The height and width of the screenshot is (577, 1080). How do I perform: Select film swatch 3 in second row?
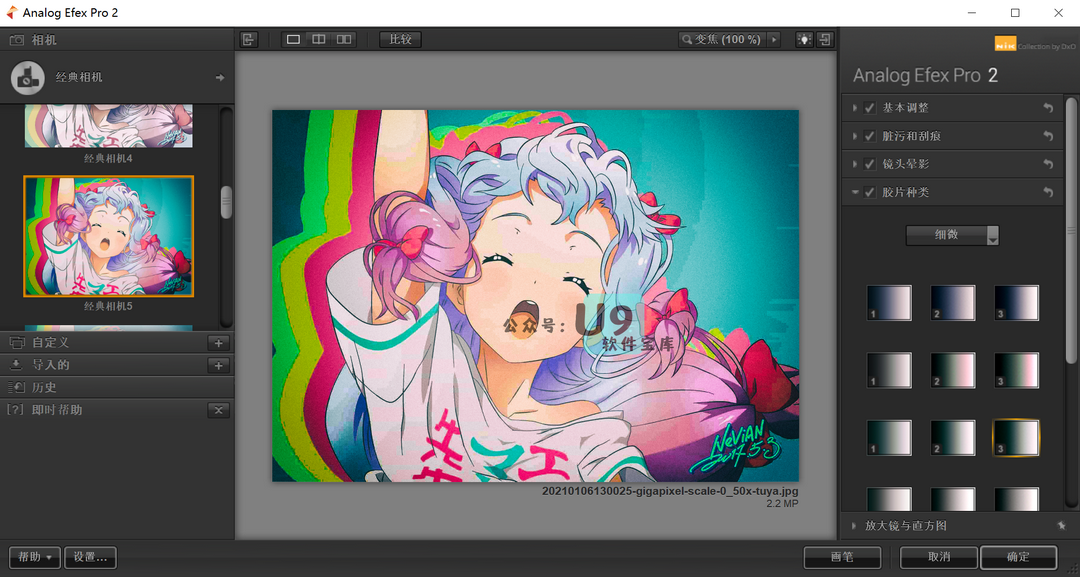click(1016, 370)
